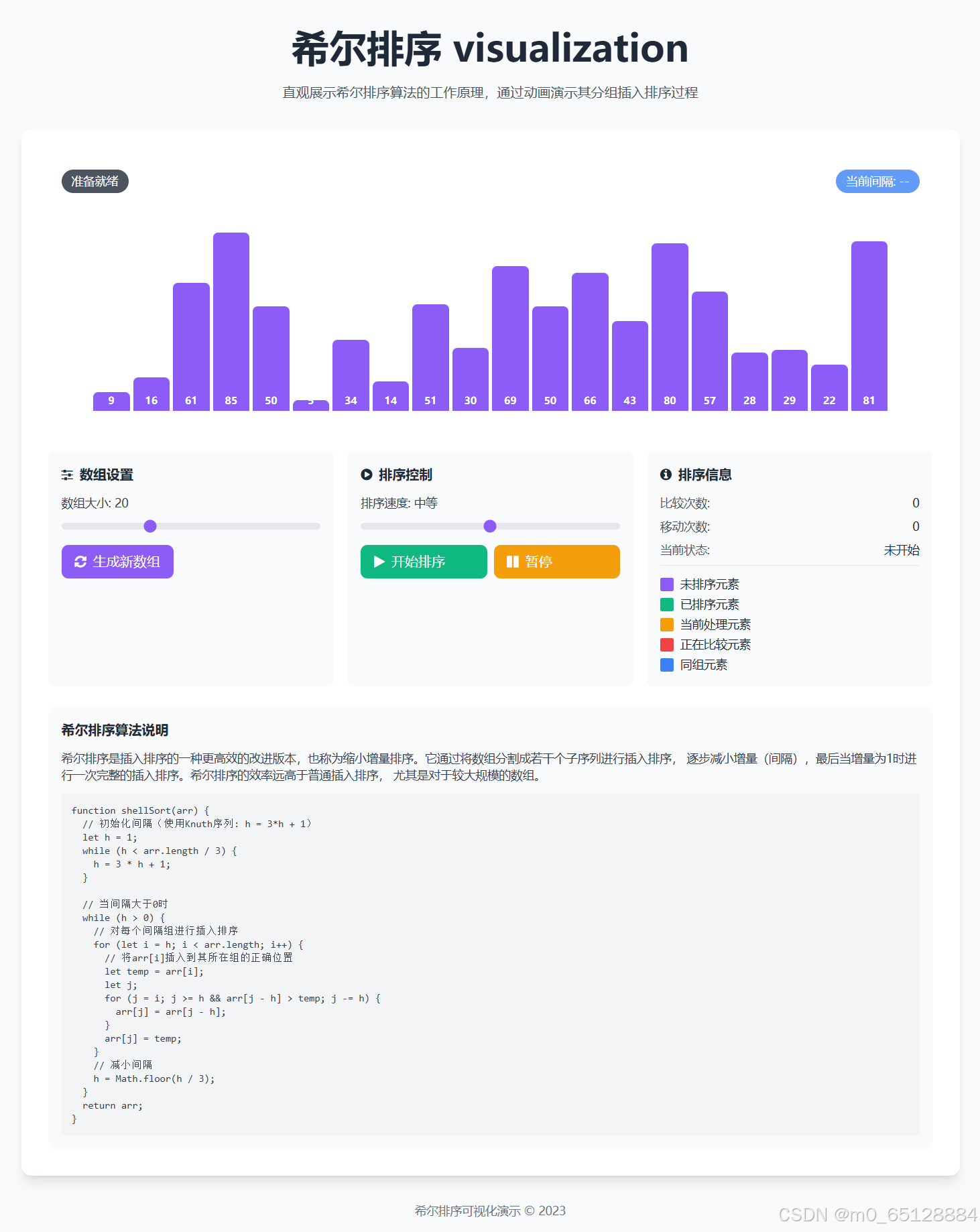Adjust the 数组大小 slider handle
Screen dimensions: 980x1232
(x=150, y=526)
